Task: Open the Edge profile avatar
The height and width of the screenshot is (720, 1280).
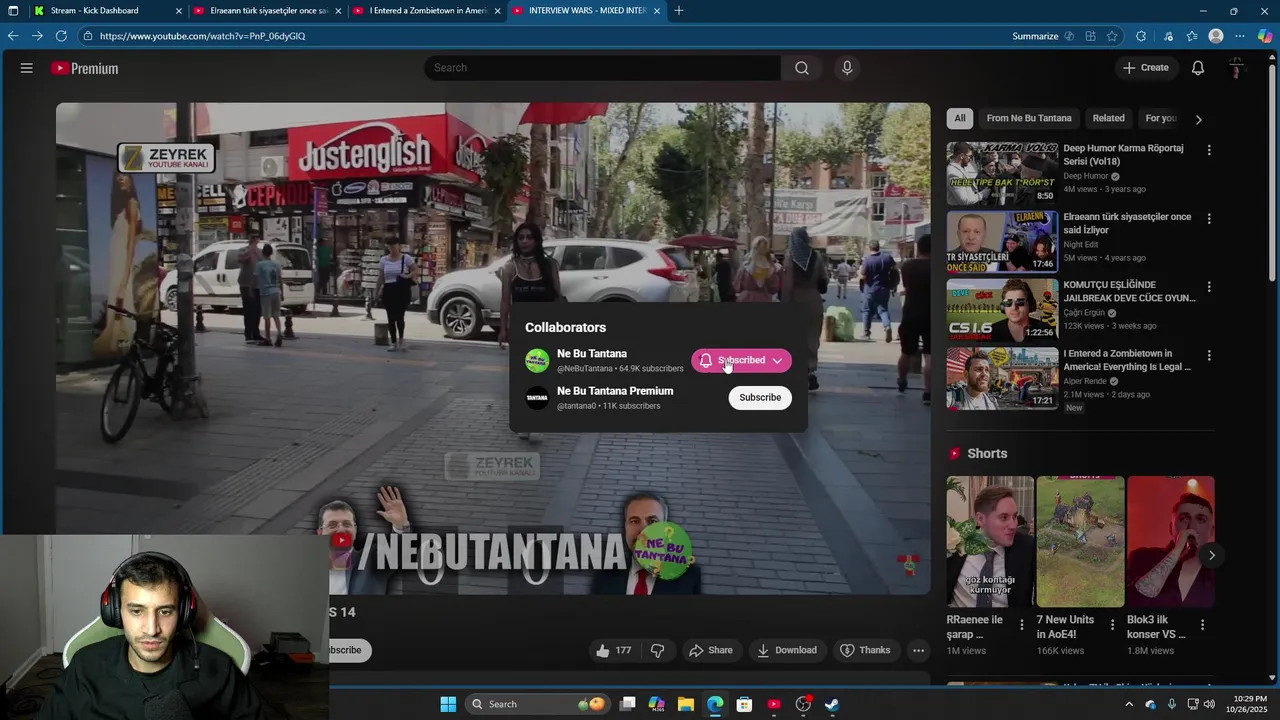Action: coord(1216,36)
